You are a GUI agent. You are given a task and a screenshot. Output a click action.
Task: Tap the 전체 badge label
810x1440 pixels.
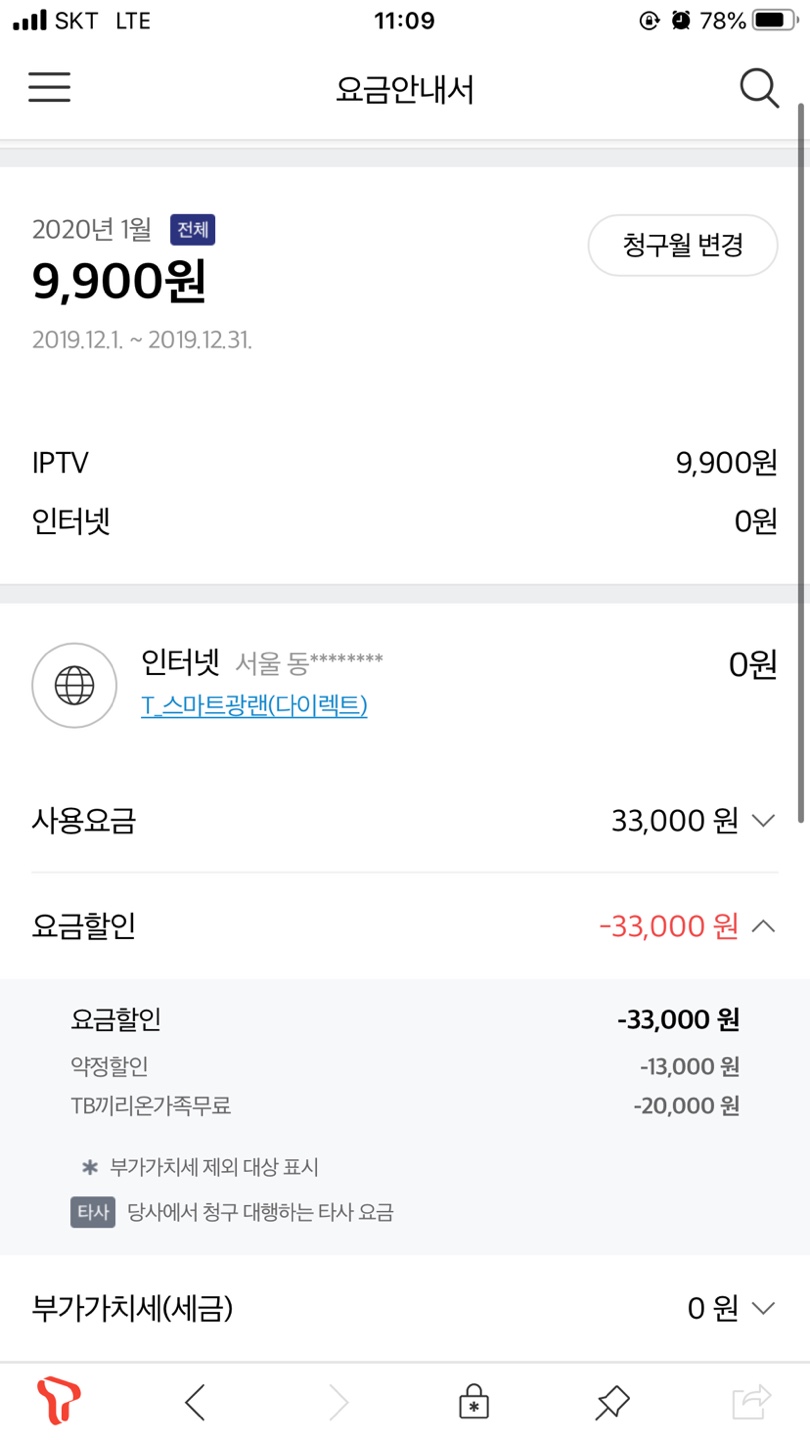pyautogui.click(x=192, y=230)
